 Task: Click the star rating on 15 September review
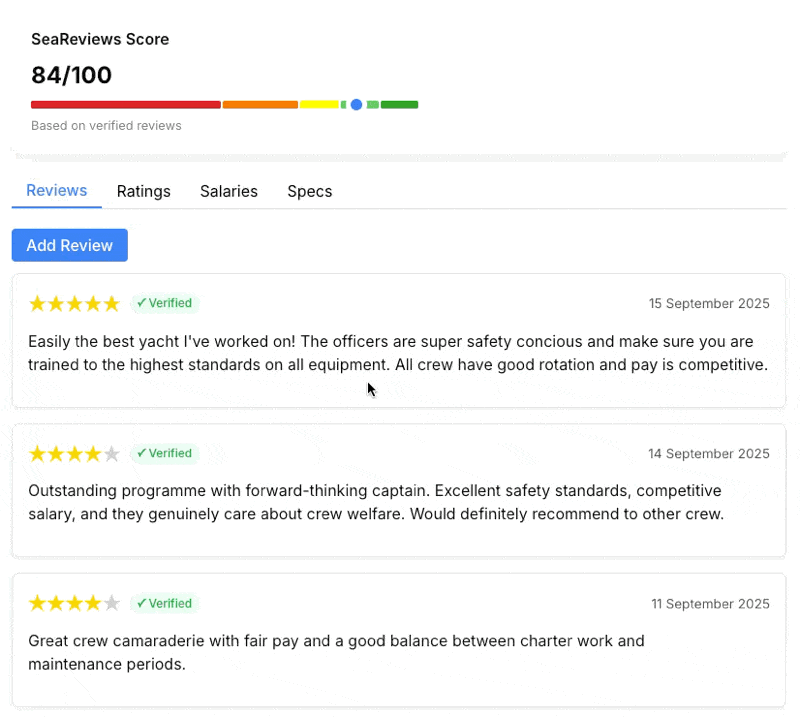74,303
